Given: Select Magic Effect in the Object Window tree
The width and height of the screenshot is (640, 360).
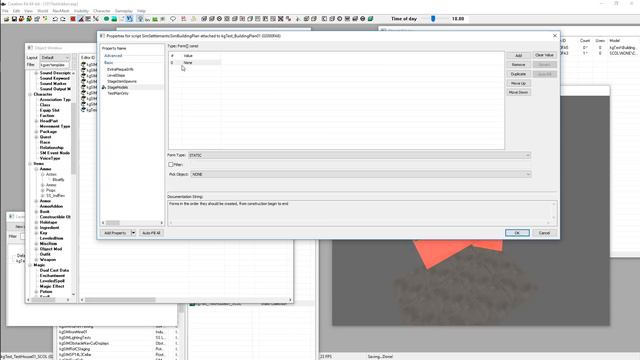Looking at the screenshot, I should 52,286.
